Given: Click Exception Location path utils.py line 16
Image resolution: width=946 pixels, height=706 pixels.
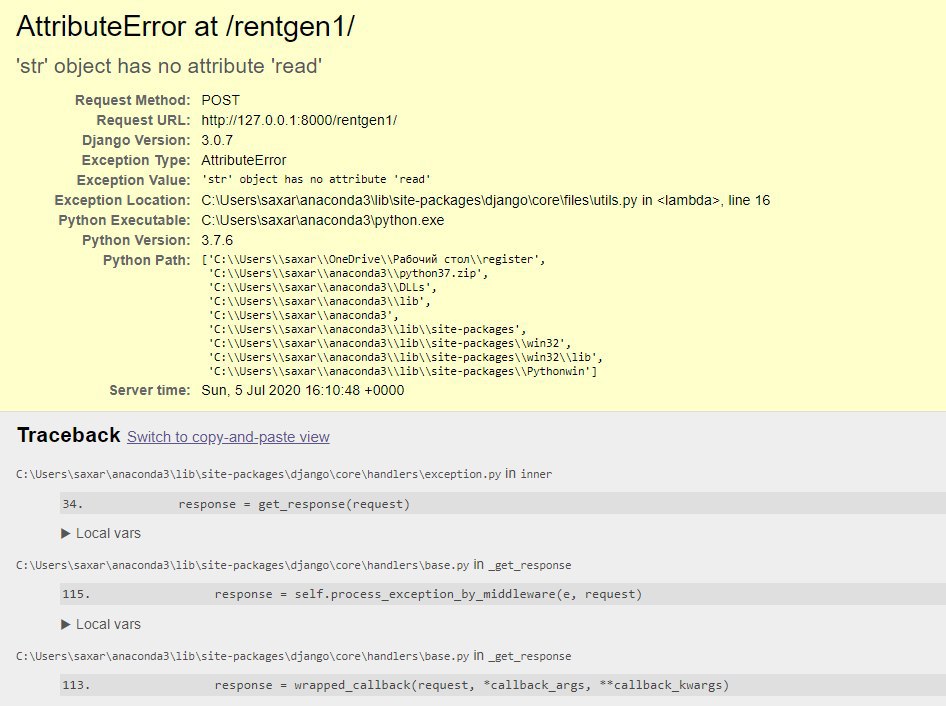Looking at the screenshot, I should click(486, 200).
